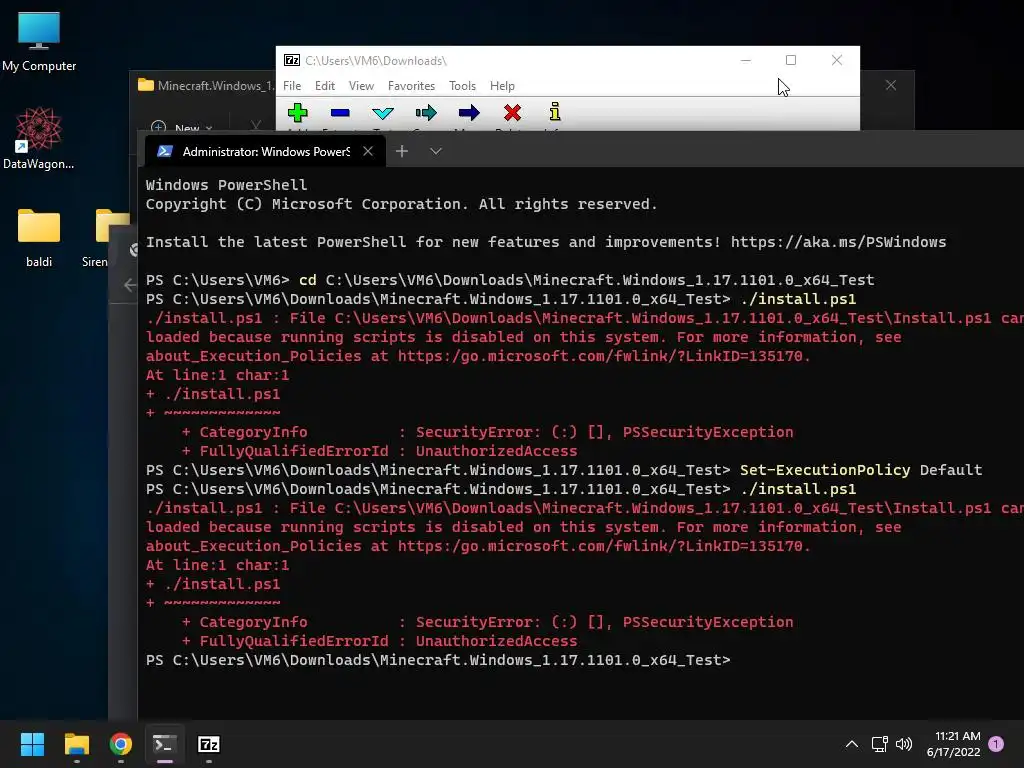Open the Edit menu in 7-Zip
The height and width of the screenshot is (768, 1024).
coord(325,86)
